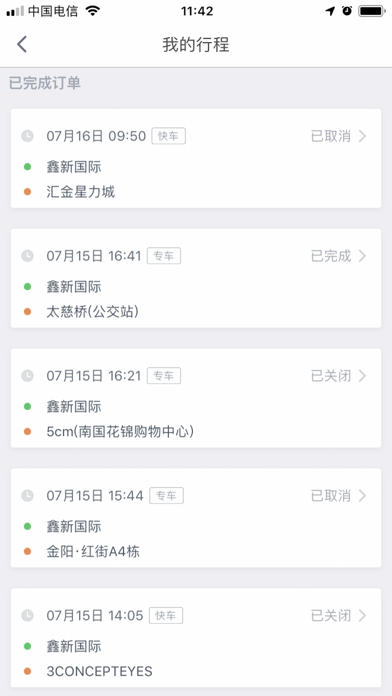Open the 已取消 chevron for 汇金星力城 trip
This screenshot has width=392, height=696.
(362, 136)
